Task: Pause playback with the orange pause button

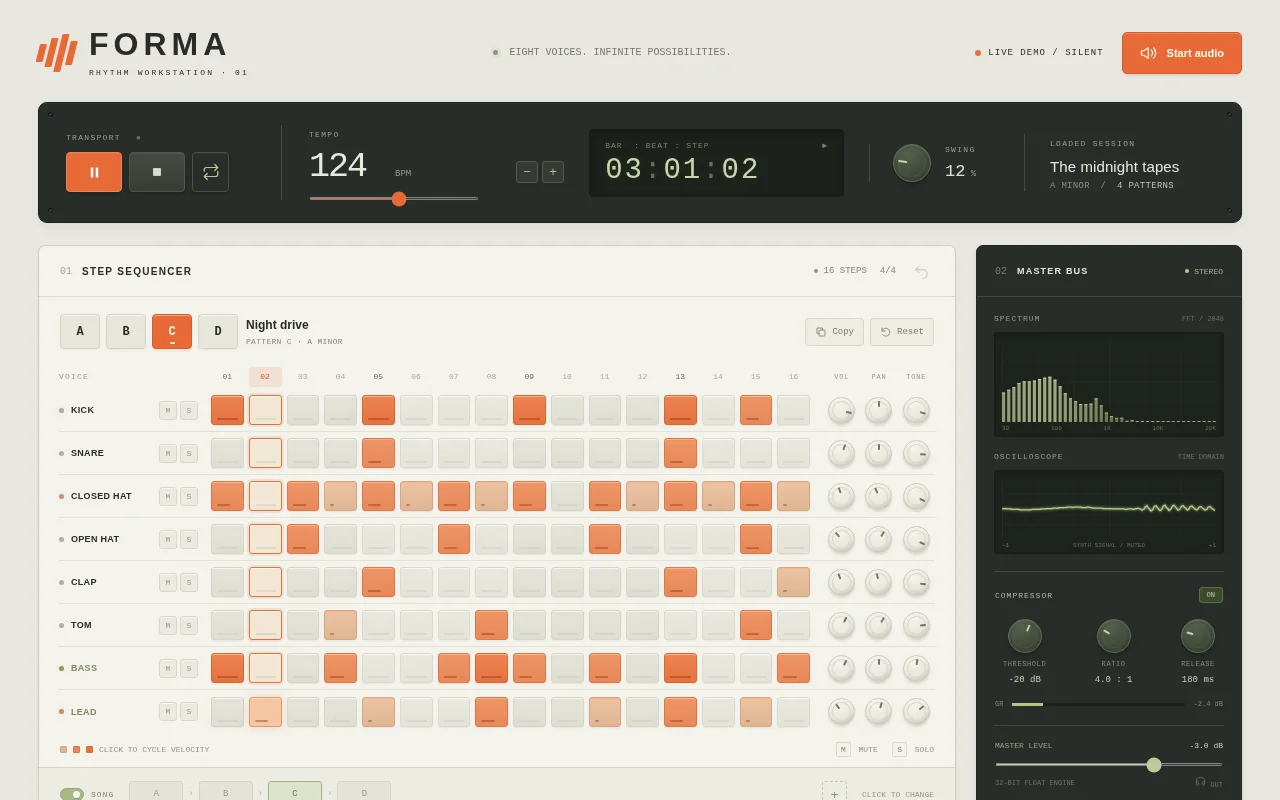Action: tap(94, 172)
